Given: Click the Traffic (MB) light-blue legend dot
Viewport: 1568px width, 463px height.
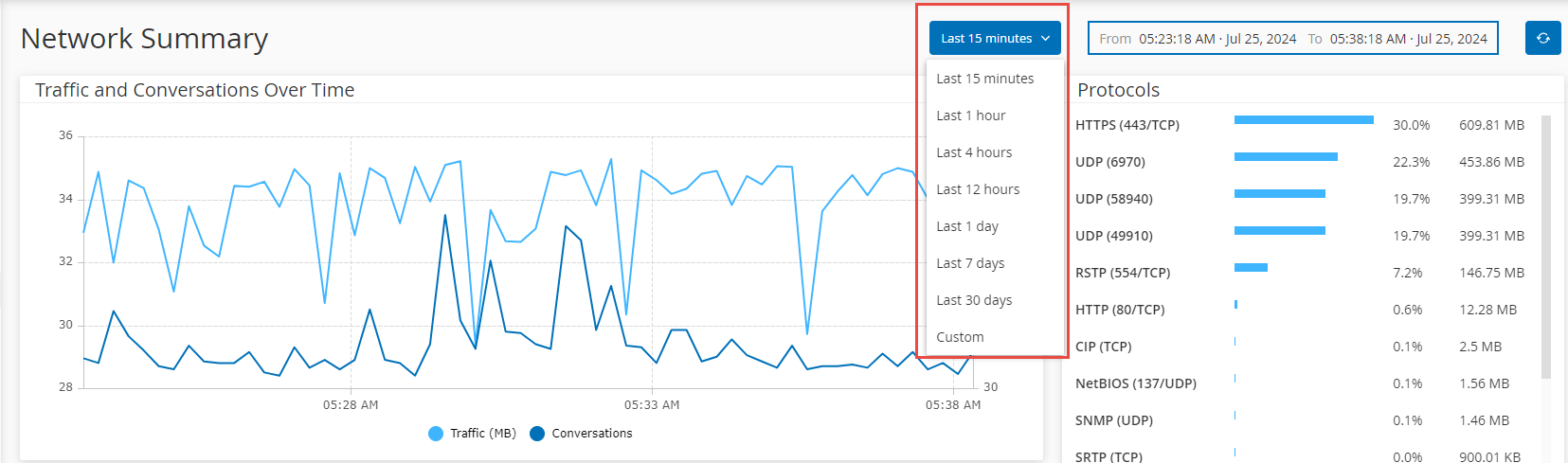Looking at the screenshot, I should click(436, 434).
